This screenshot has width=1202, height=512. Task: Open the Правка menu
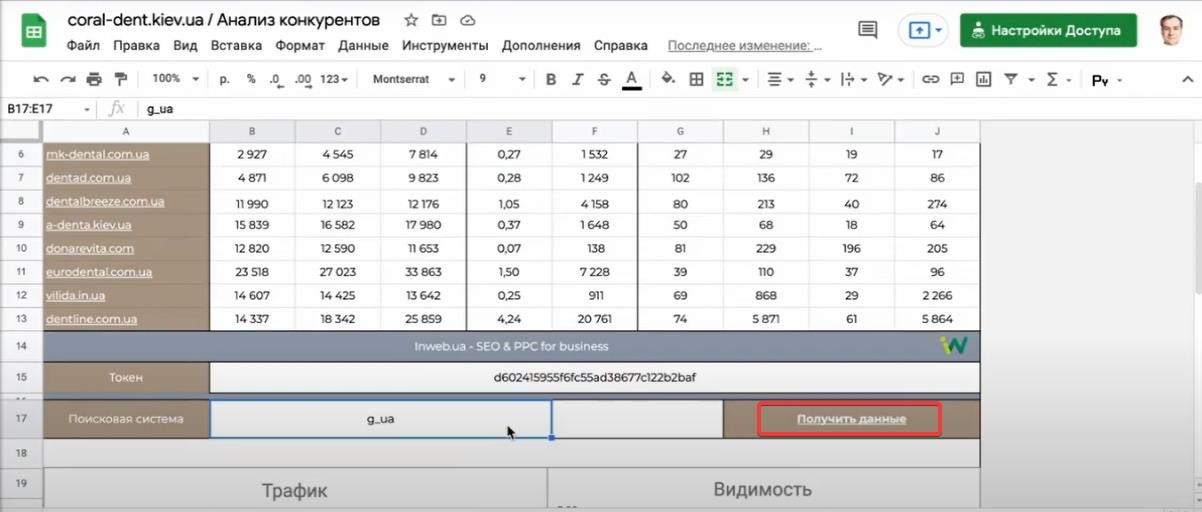tap(136, 45)
